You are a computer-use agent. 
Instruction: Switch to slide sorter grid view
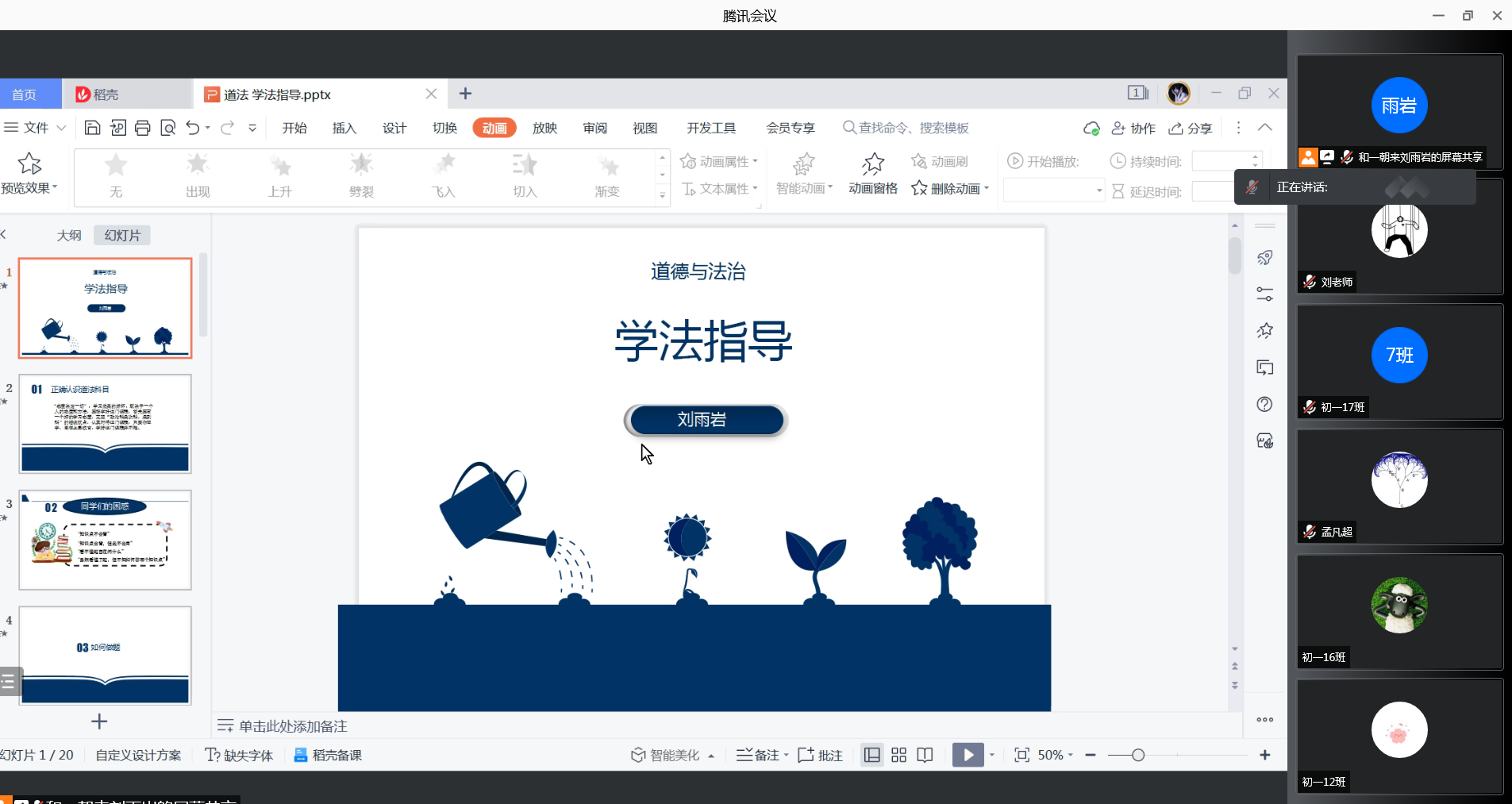point(898,755)
